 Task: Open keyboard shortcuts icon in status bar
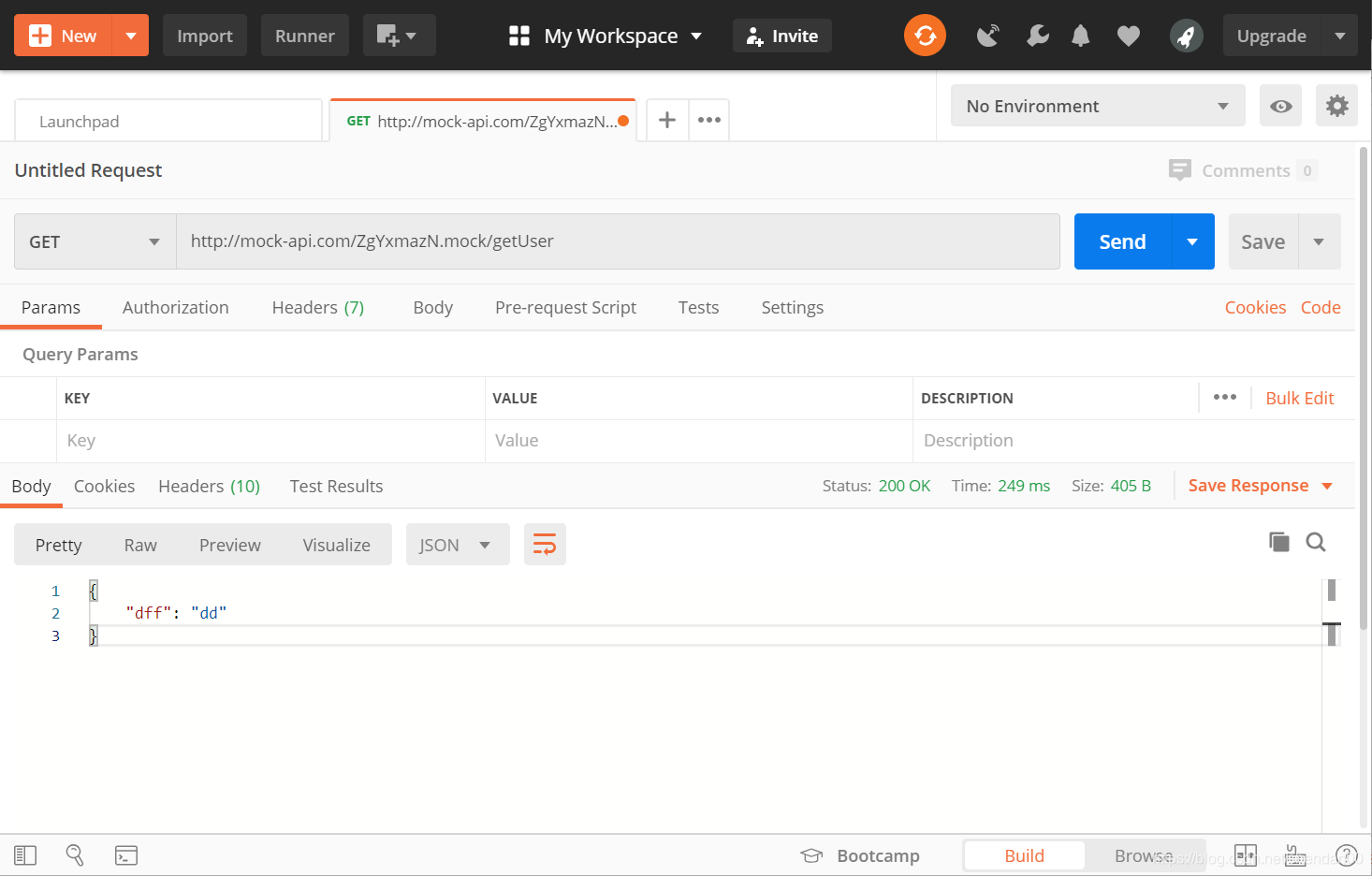1295,854
